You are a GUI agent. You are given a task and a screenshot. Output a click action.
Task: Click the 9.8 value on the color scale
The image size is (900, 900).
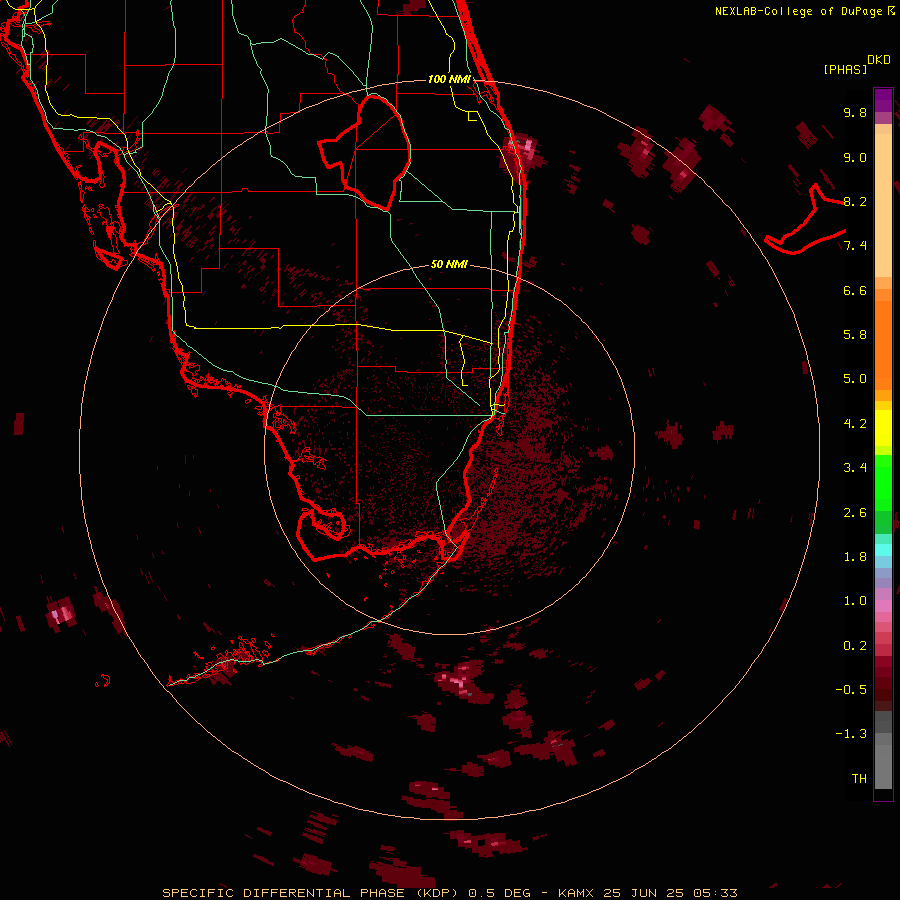point(855,112)
